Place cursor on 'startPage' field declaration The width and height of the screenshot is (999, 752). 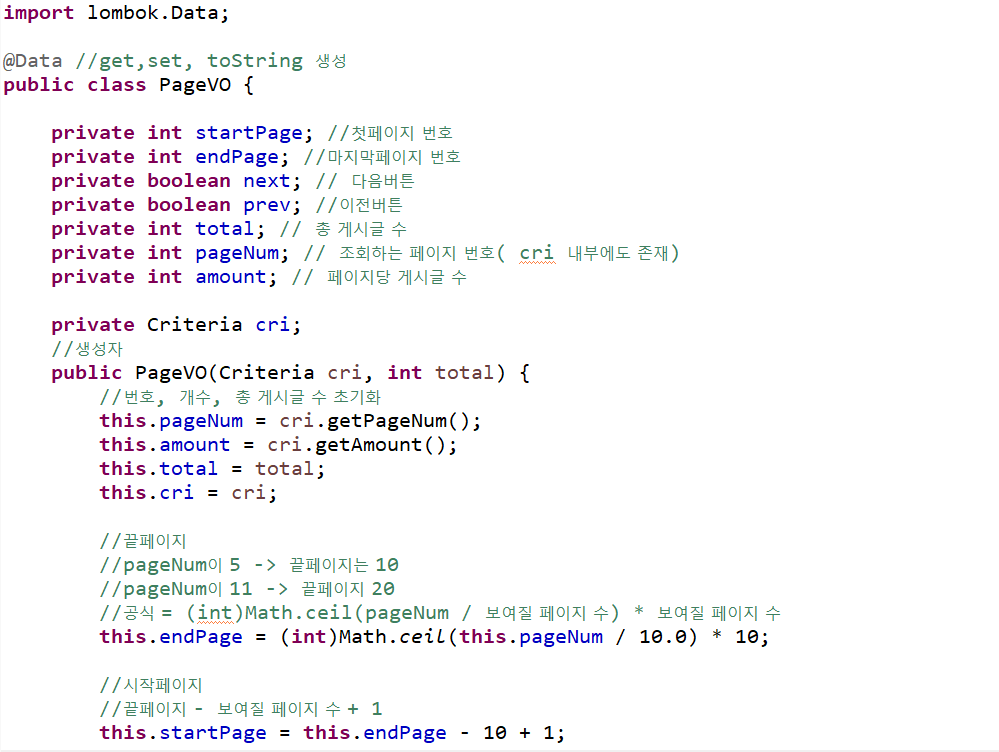(x=248, y=133)
